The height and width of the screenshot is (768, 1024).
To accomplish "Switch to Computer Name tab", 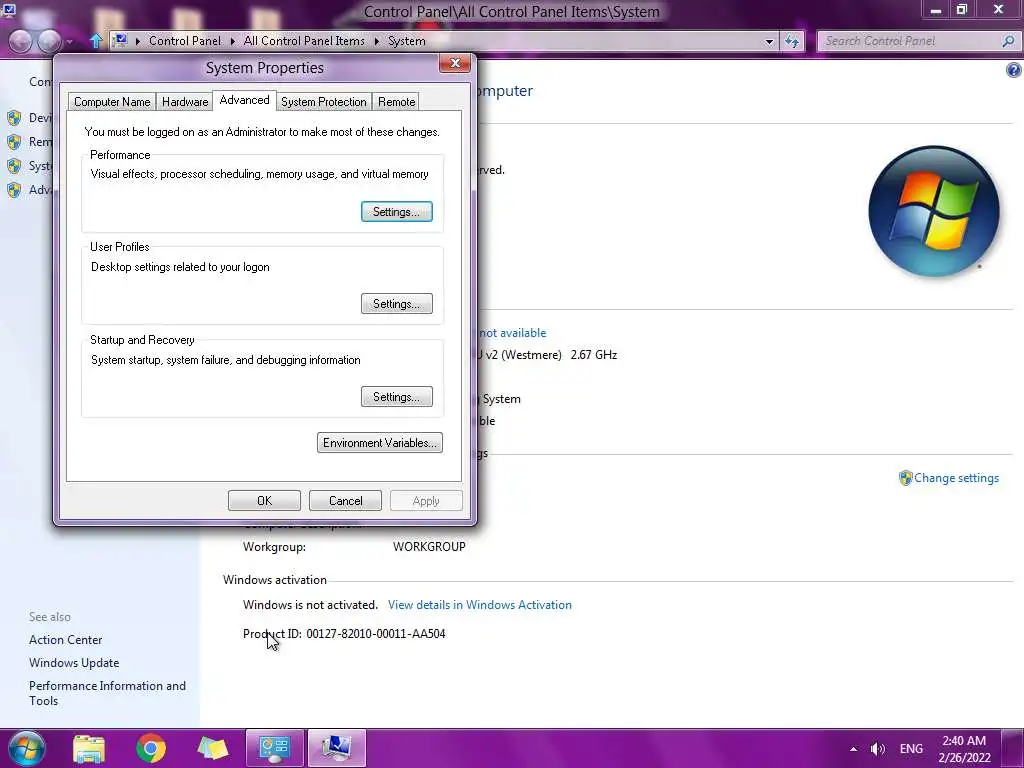I will [112, 102].
